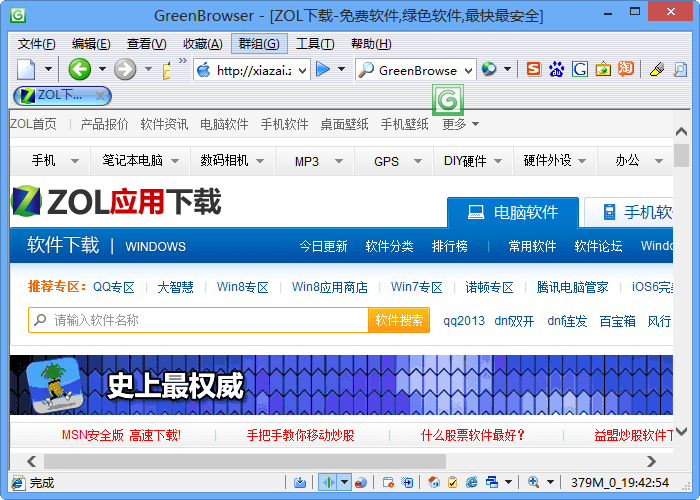Click the popup blocker window icon
This screenshot has height=500, width=700.
[388, 483]
